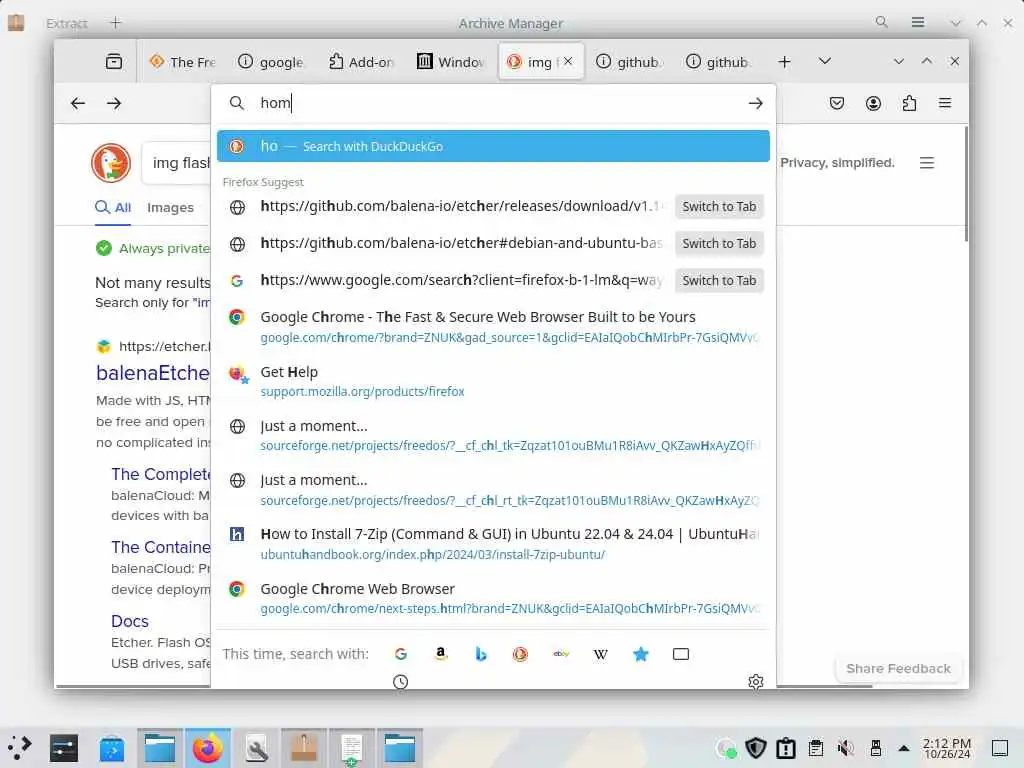
Task: Switch to the Window tab
Action: pyautogui.click(x=451, y=61)
